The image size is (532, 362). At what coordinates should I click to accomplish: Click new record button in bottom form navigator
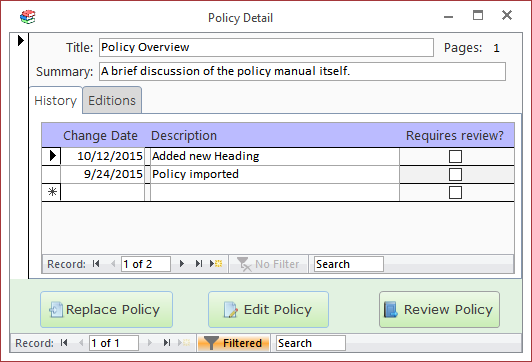tap(184, 343)
